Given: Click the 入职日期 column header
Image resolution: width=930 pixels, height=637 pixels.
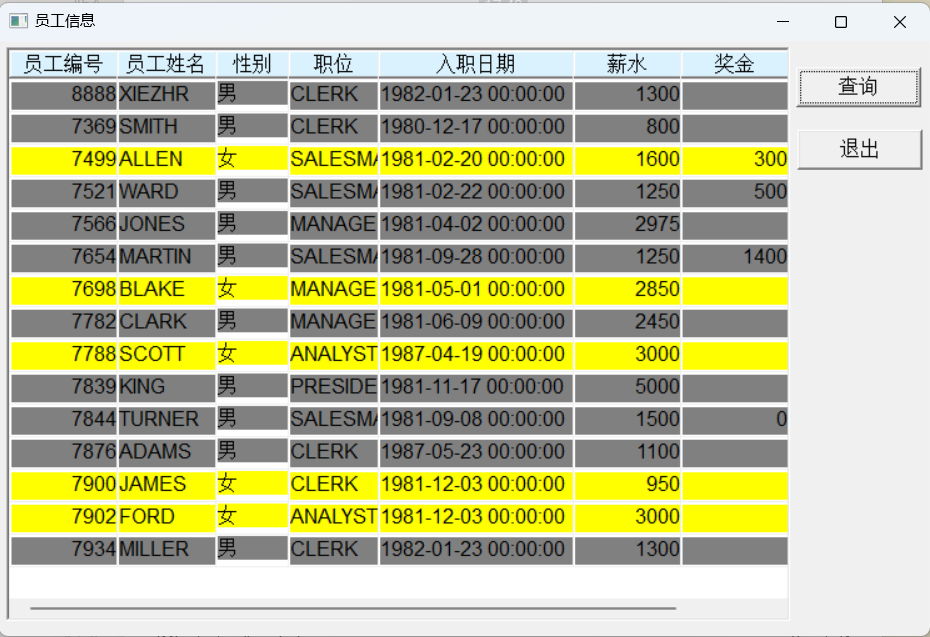Looking at the screenshot, I should (x=476, y=64).
